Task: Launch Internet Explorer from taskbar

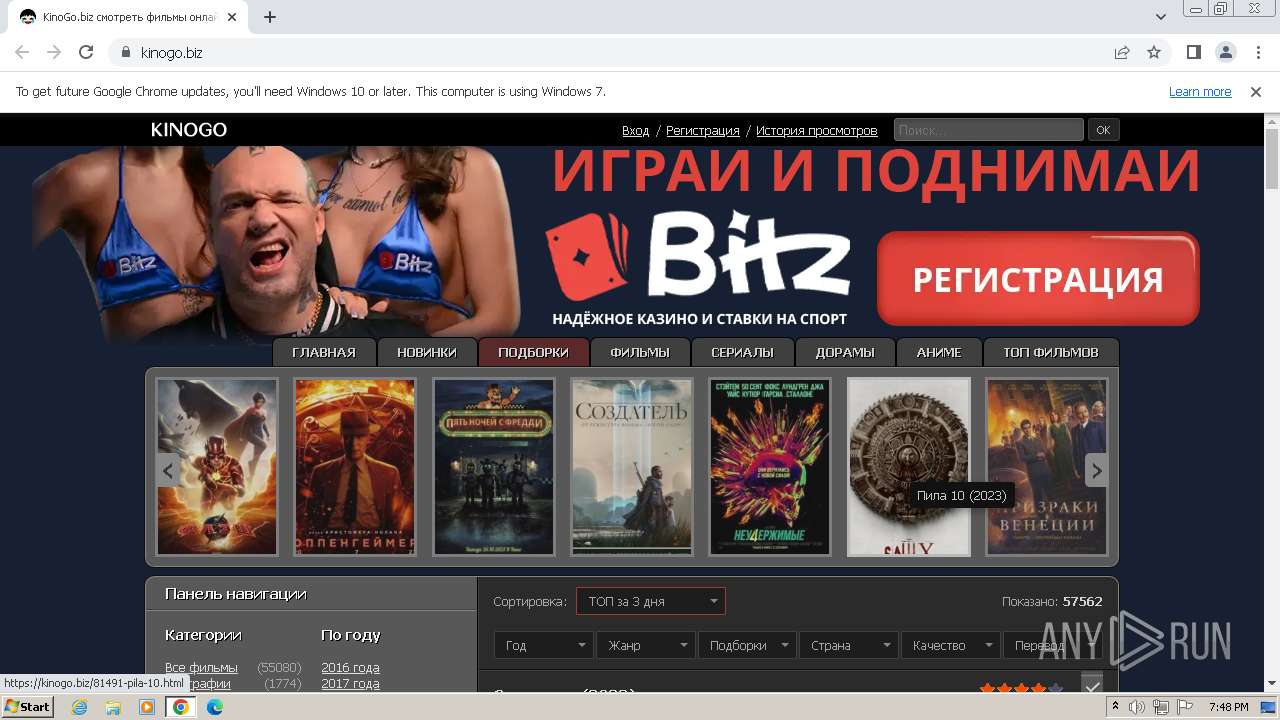Action: pos(80,707)
